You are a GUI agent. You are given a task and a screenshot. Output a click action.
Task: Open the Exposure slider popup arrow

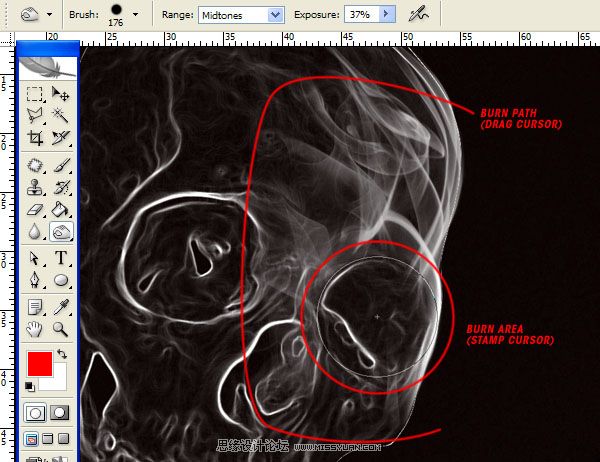[387, 15]
